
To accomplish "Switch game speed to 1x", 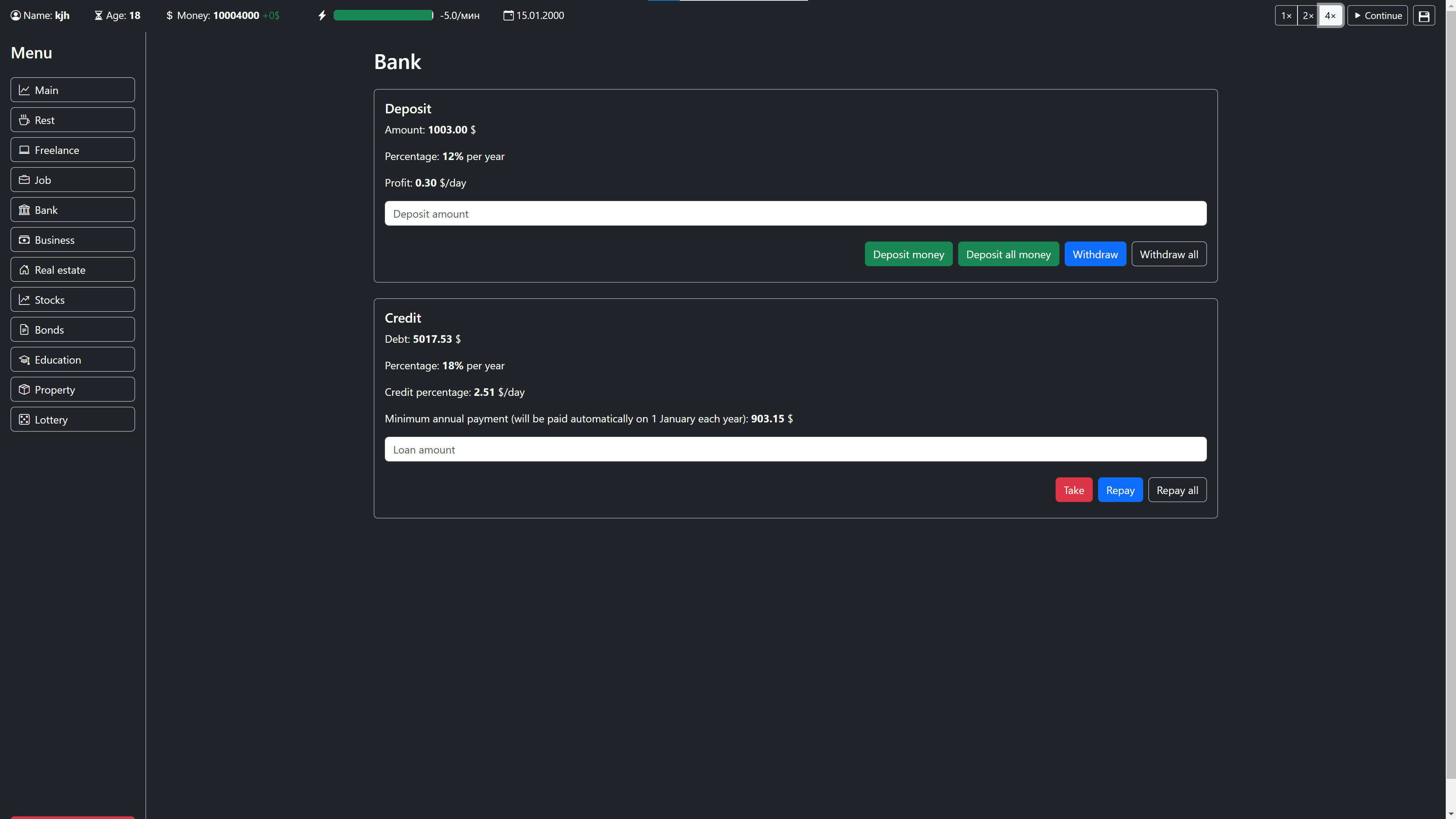I will click(x=1287, y=15).
